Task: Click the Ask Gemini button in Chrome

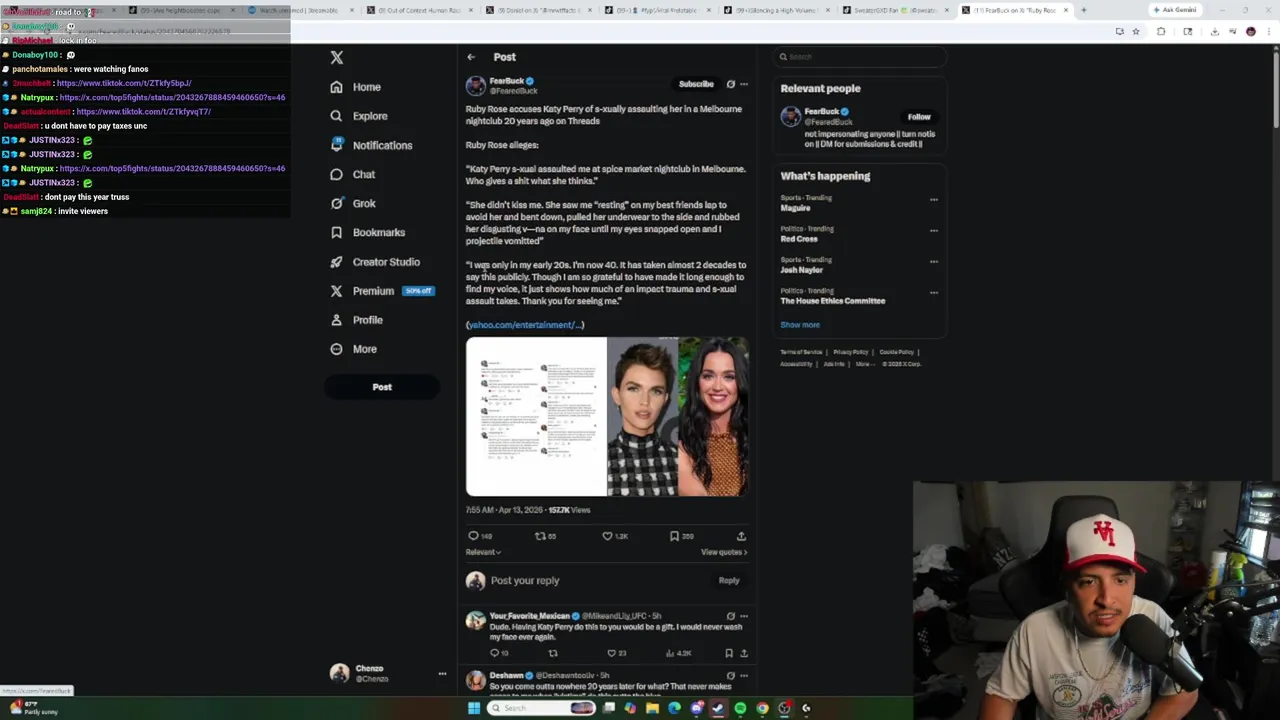Action: [x=1174, y=10]
